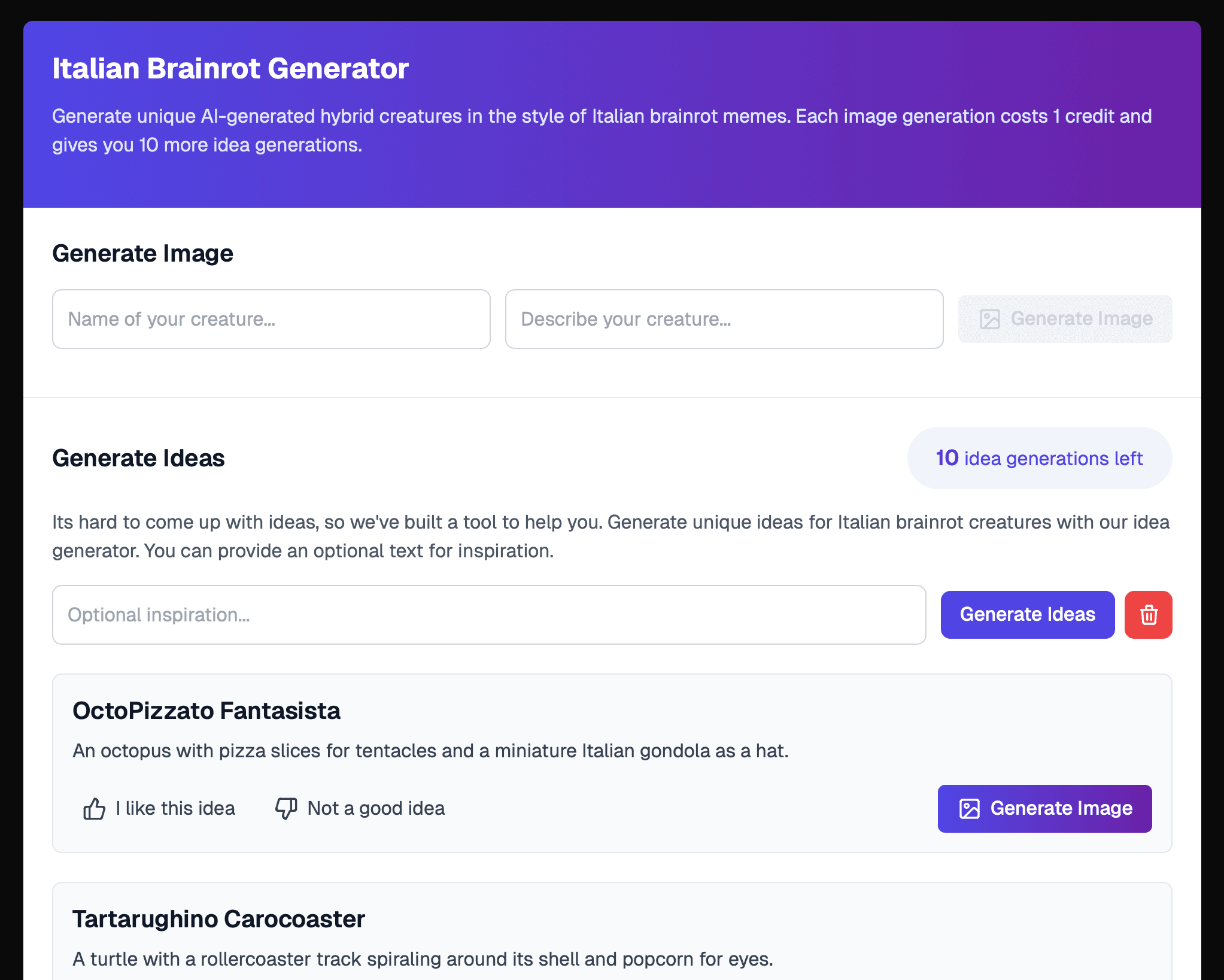This screenshot has width=1224, height=980.
Task: Click the Generate Ideas section heading
Action: pyautogui.click(x=138, y=458)
